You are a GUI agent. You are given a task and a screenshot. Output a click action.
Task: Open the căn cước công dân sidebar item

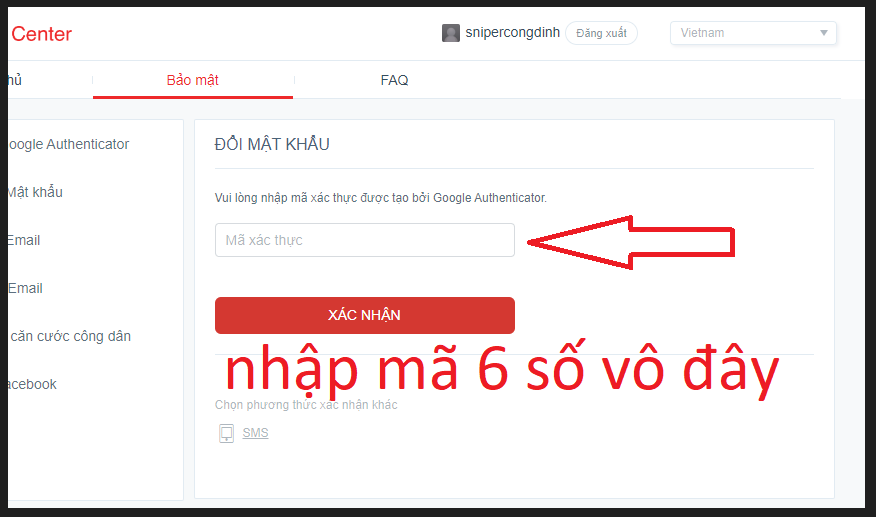(x=70, y=336)
